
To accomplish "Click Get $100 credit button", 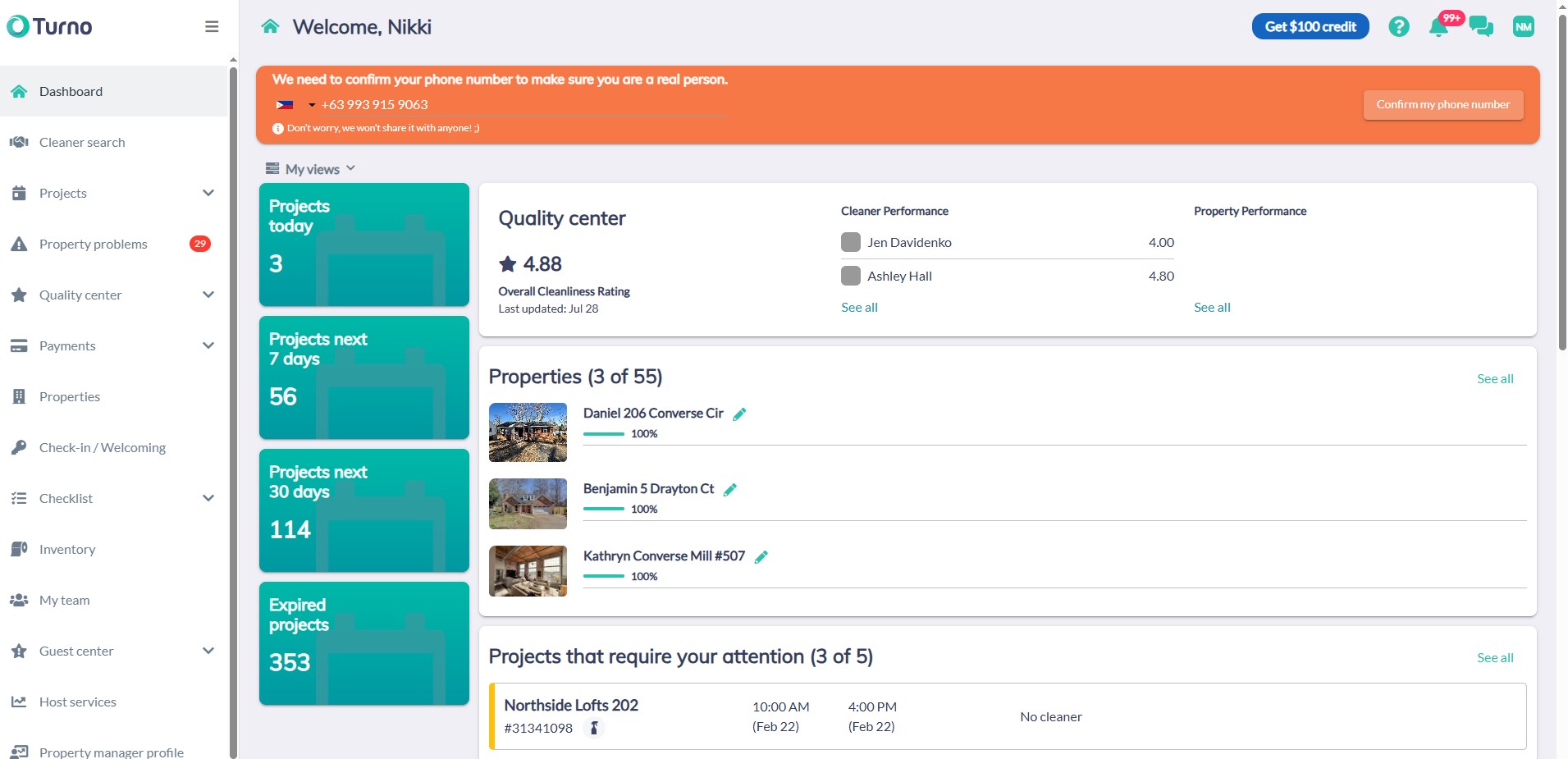I will coord(1310,27).
